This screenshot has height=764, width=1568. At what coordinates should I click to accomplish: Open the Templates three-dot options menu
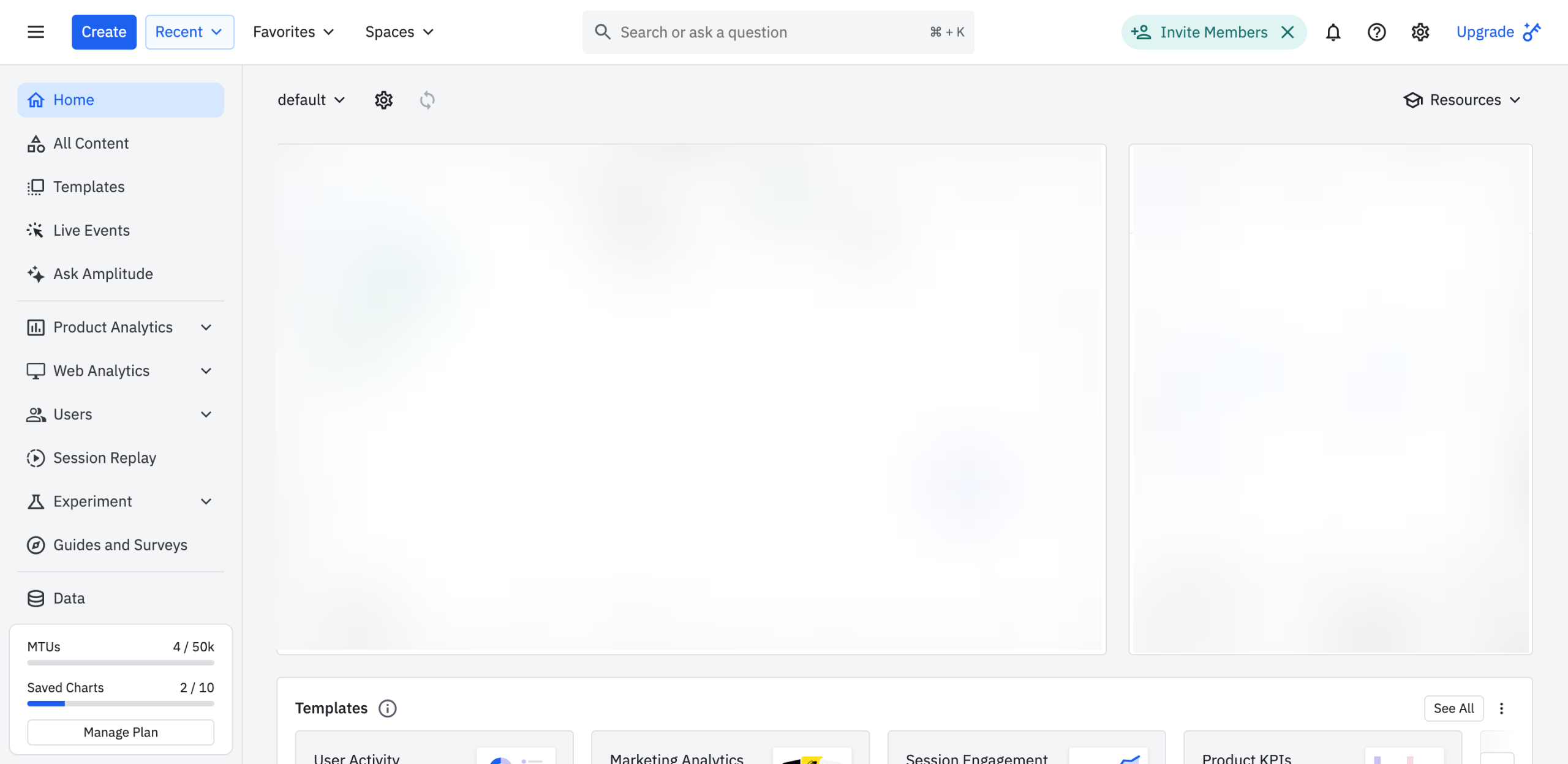click(x=1501, y=708)
